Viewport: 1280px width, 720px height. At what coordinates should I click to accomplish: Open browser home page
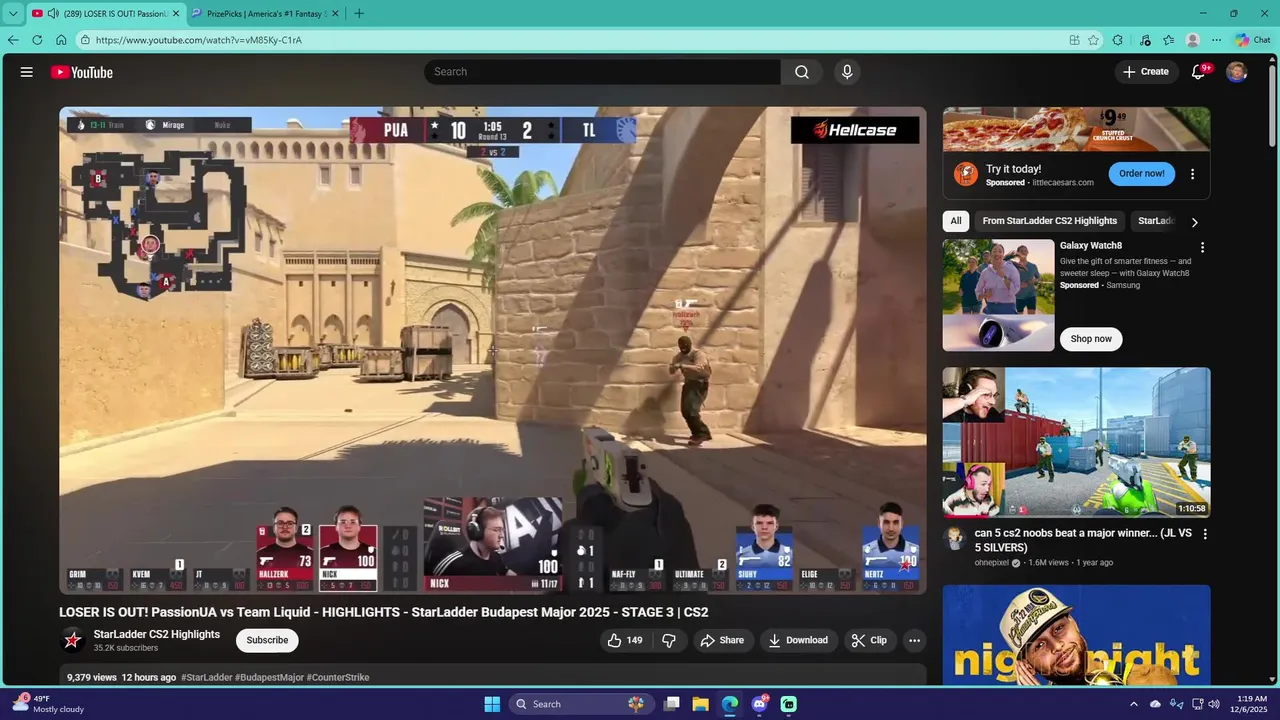pyautogui.click(x=61, y=40)
